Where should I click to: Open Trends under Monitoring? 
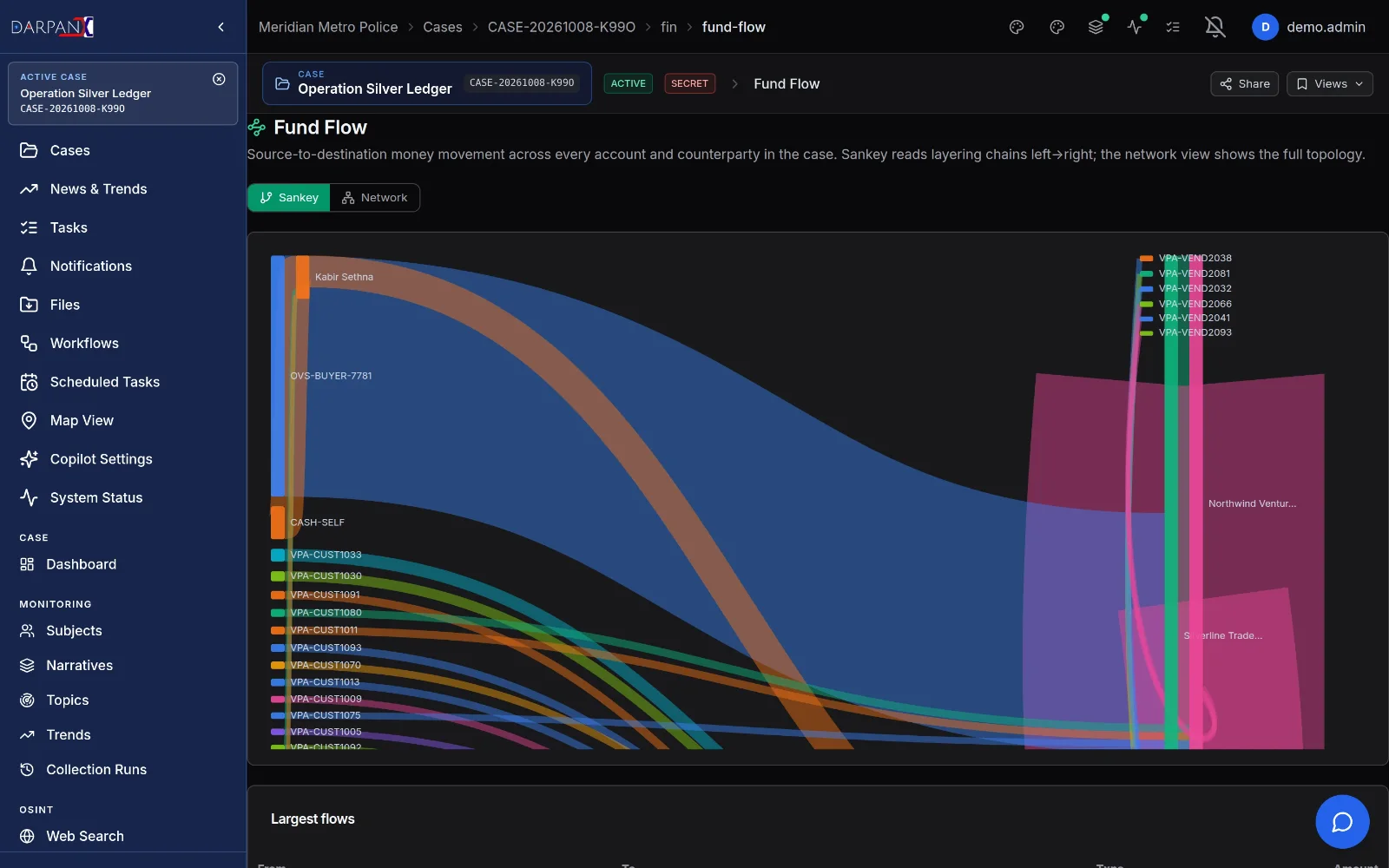[x=123, y=734]
